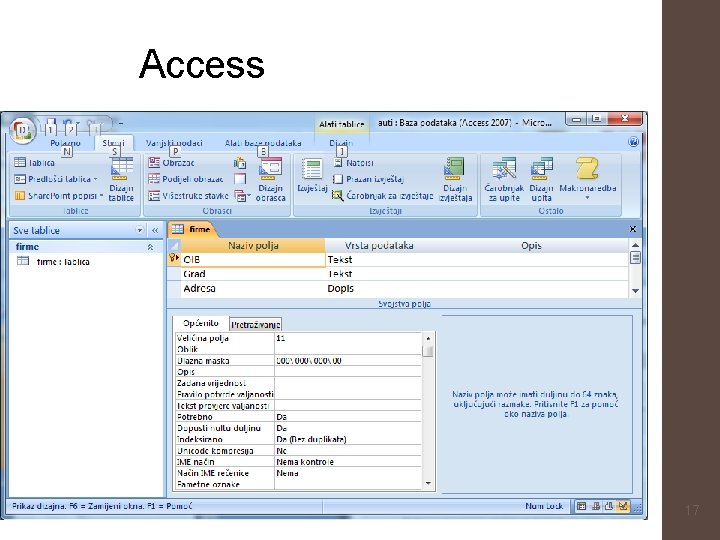This screenshot has width=720, height=540.
Task: Select the Adresa field name cell
Action: point(253,288)
